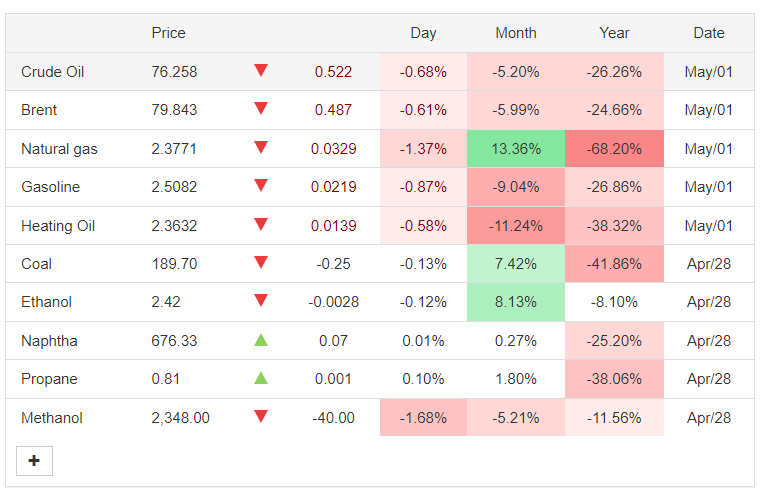Open the Brent commodity link

coord(39,110)
